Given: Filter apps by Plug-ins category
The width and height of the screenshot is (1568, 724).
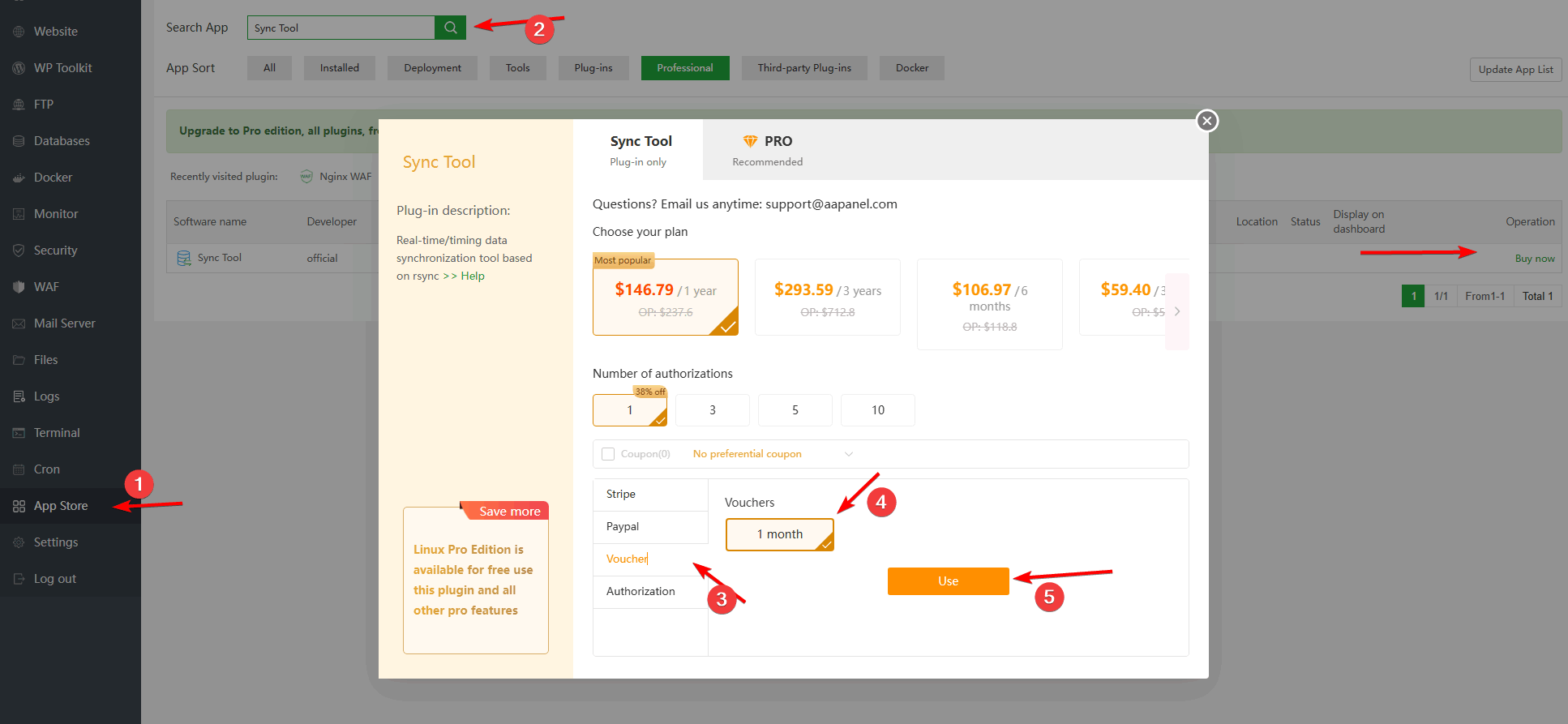Looking at the screenshot, I should [x=593, y=68].
